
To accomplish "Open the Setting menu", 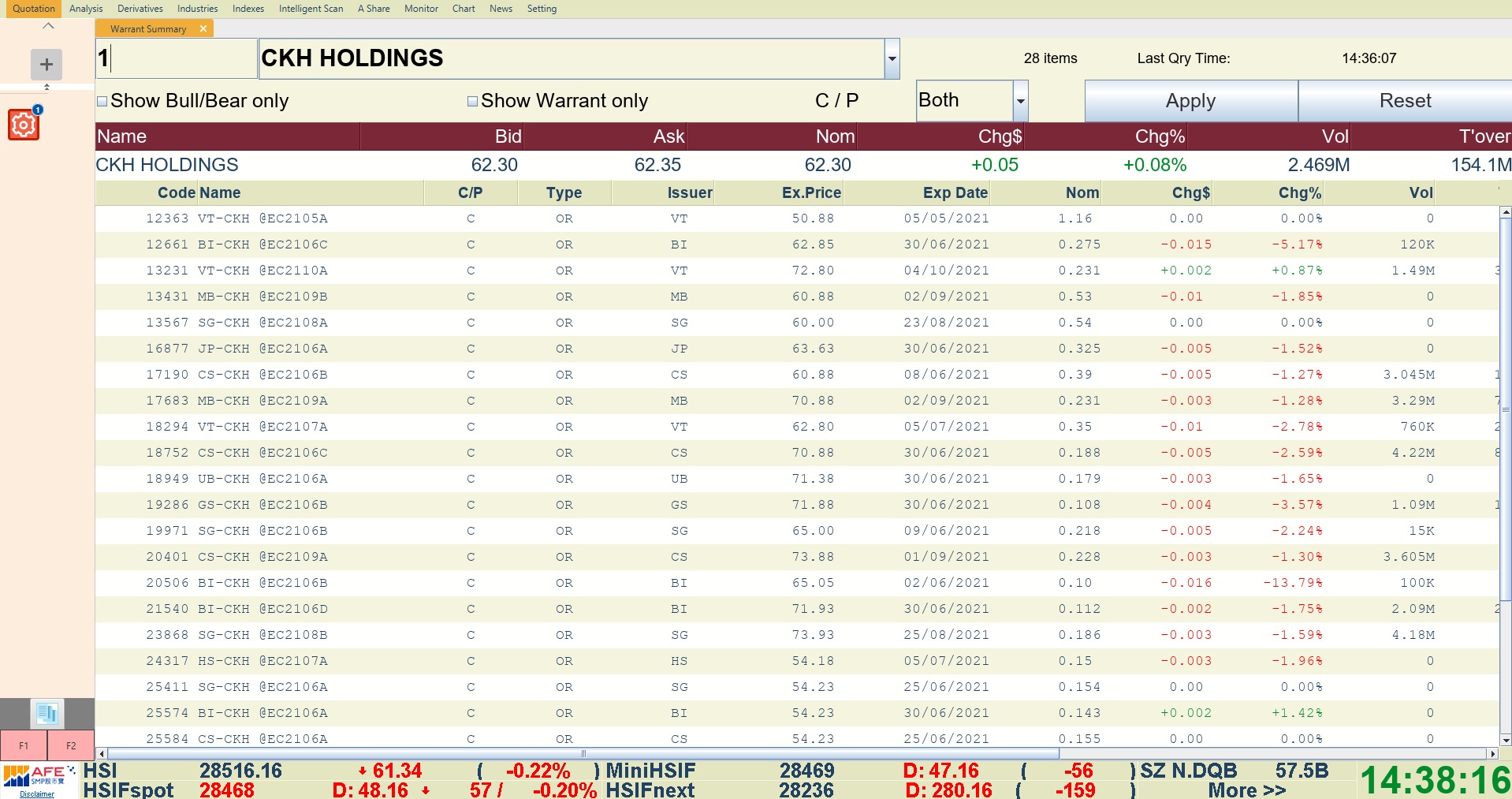I will 542,9.
